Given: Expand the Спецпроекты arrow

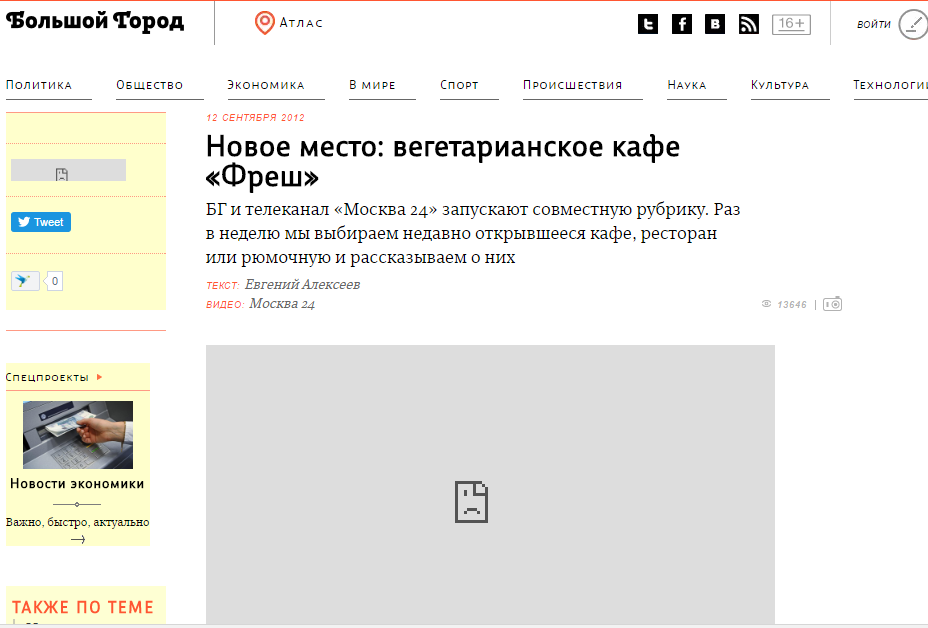Looking at the screenshot, I should [x=99, y=376].
